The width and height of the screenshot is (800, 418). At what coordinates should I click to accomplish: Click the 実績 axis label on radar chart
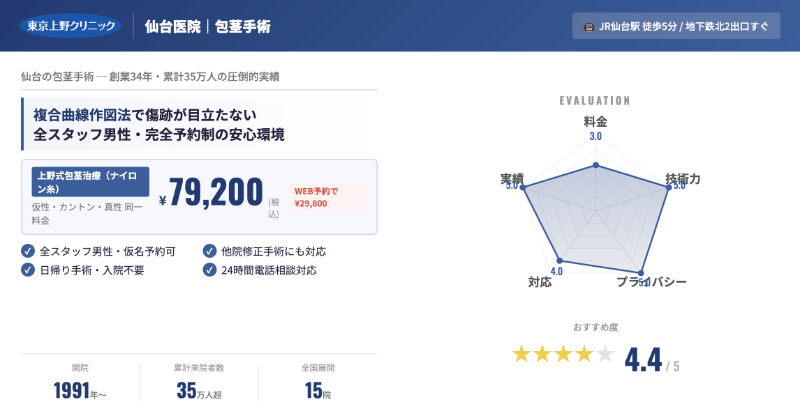(512, 178)
